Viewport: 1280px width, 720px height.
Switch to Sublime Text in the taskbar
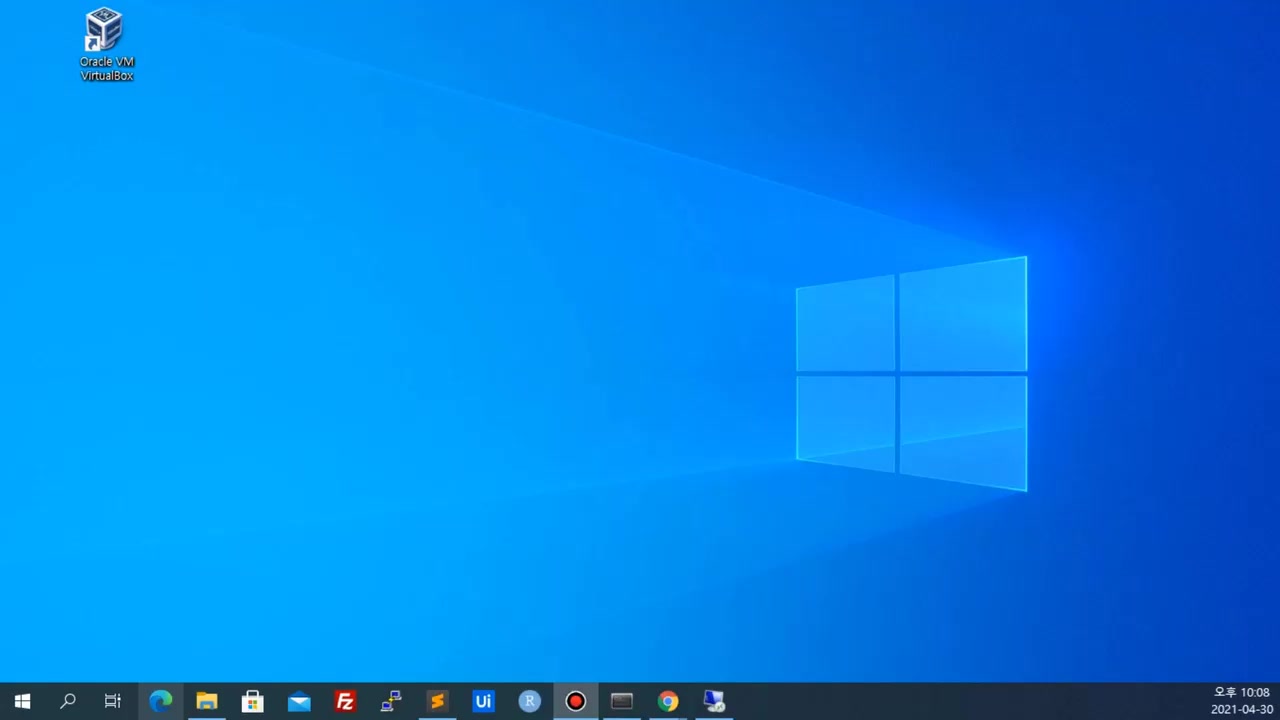click(437, 701)
